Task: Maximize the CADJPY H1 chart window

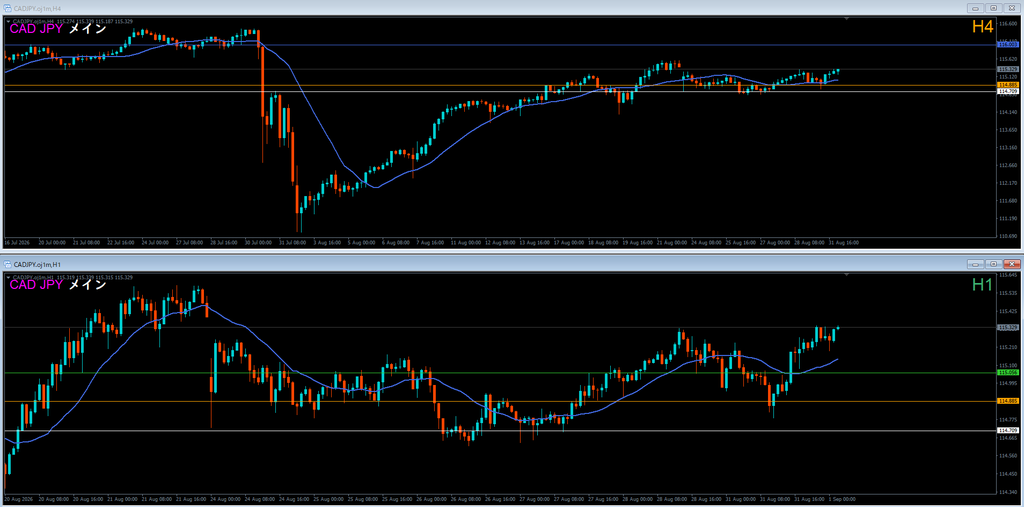Action: coord(994,264)
